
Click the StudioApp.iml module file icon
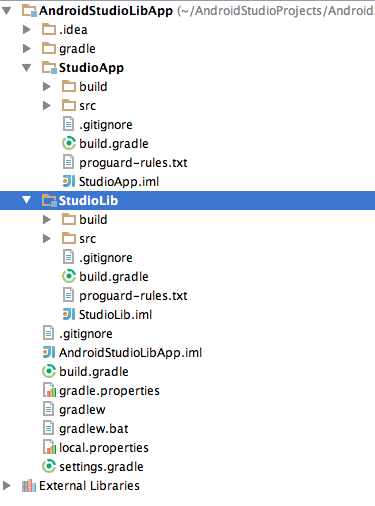click(x=69, y=181)
